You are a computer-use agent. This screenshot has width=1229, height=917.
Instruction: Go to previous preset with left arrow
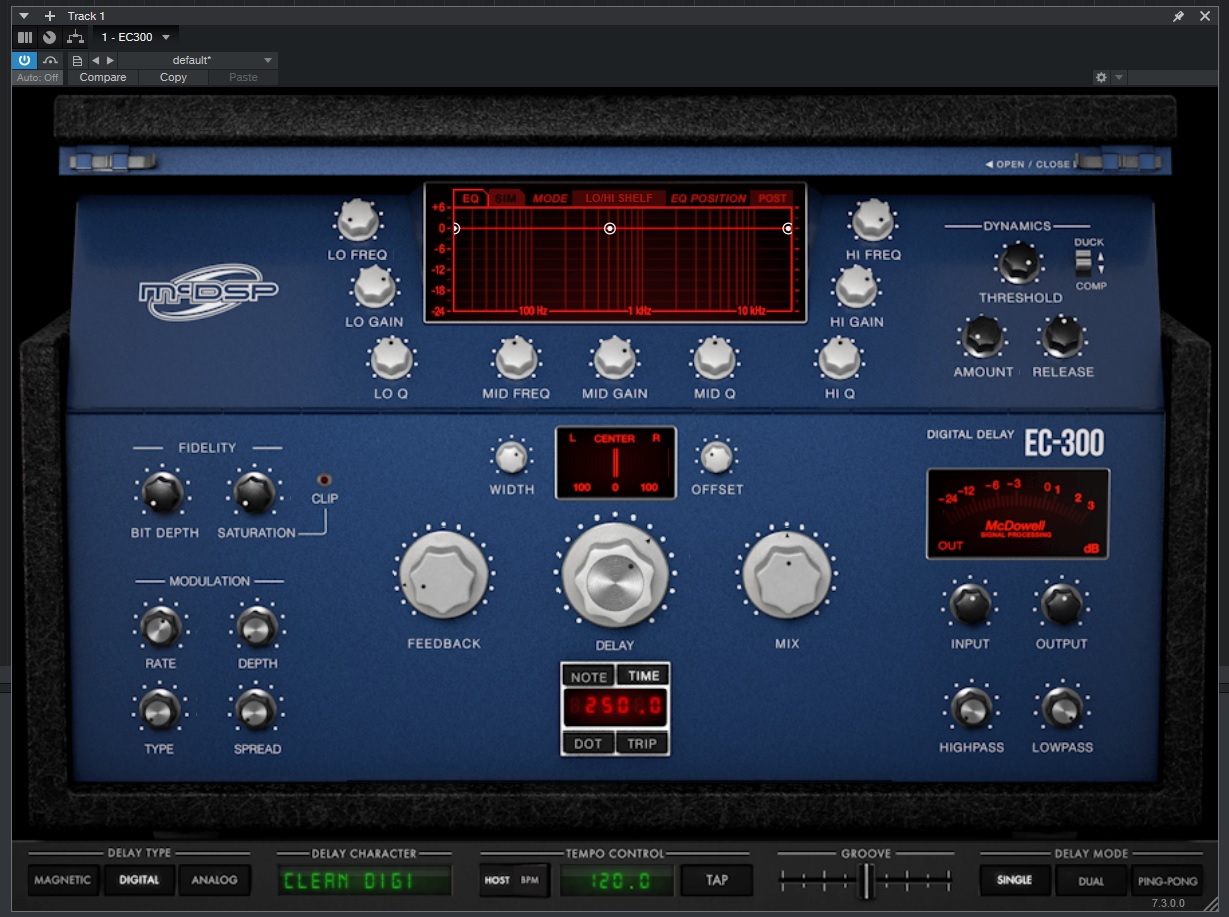pos(96,60)
